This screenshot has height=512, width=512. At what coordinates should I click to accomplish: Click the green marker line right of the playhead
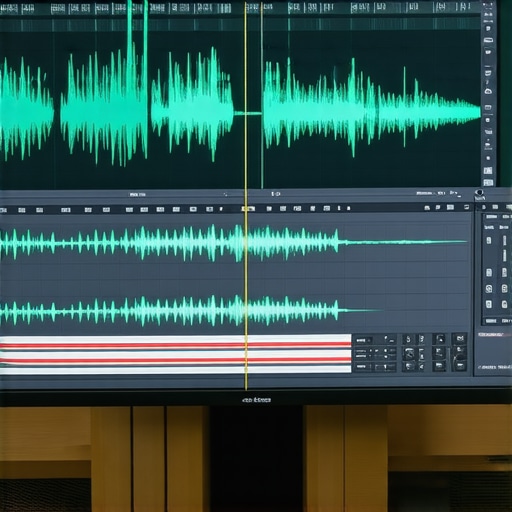[x=262, y=97]
